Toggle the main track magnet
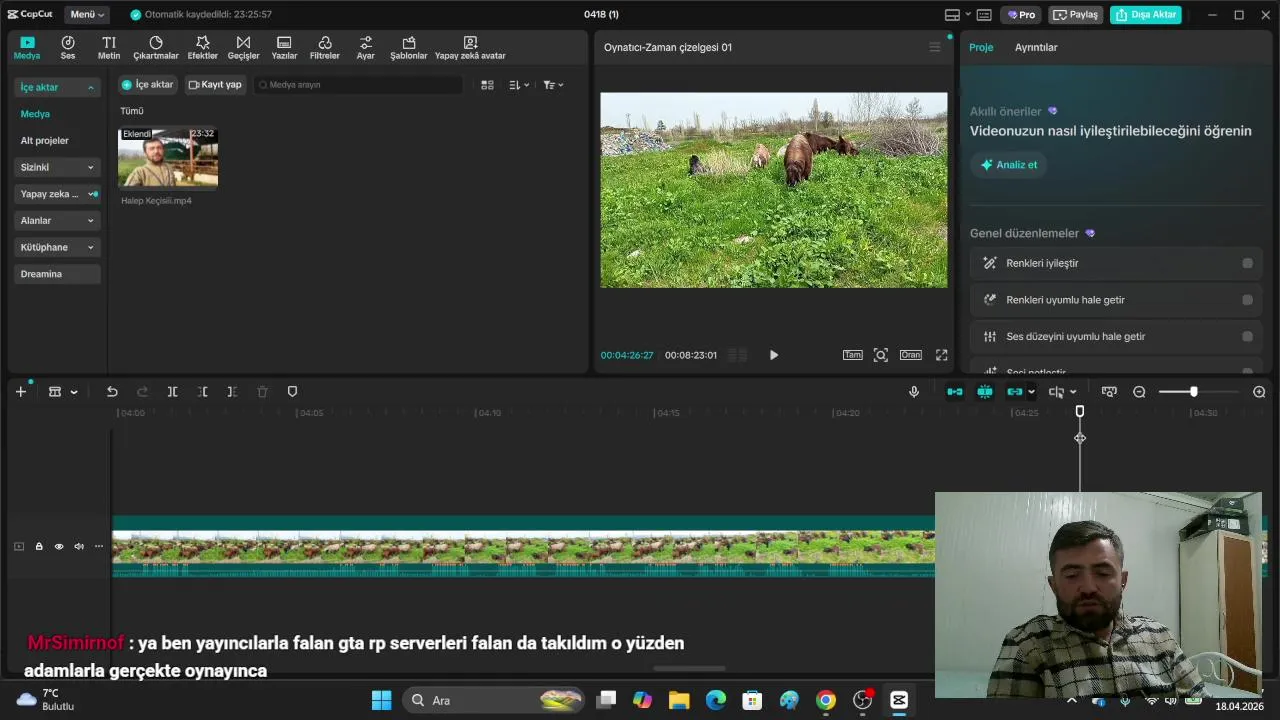 955,392
